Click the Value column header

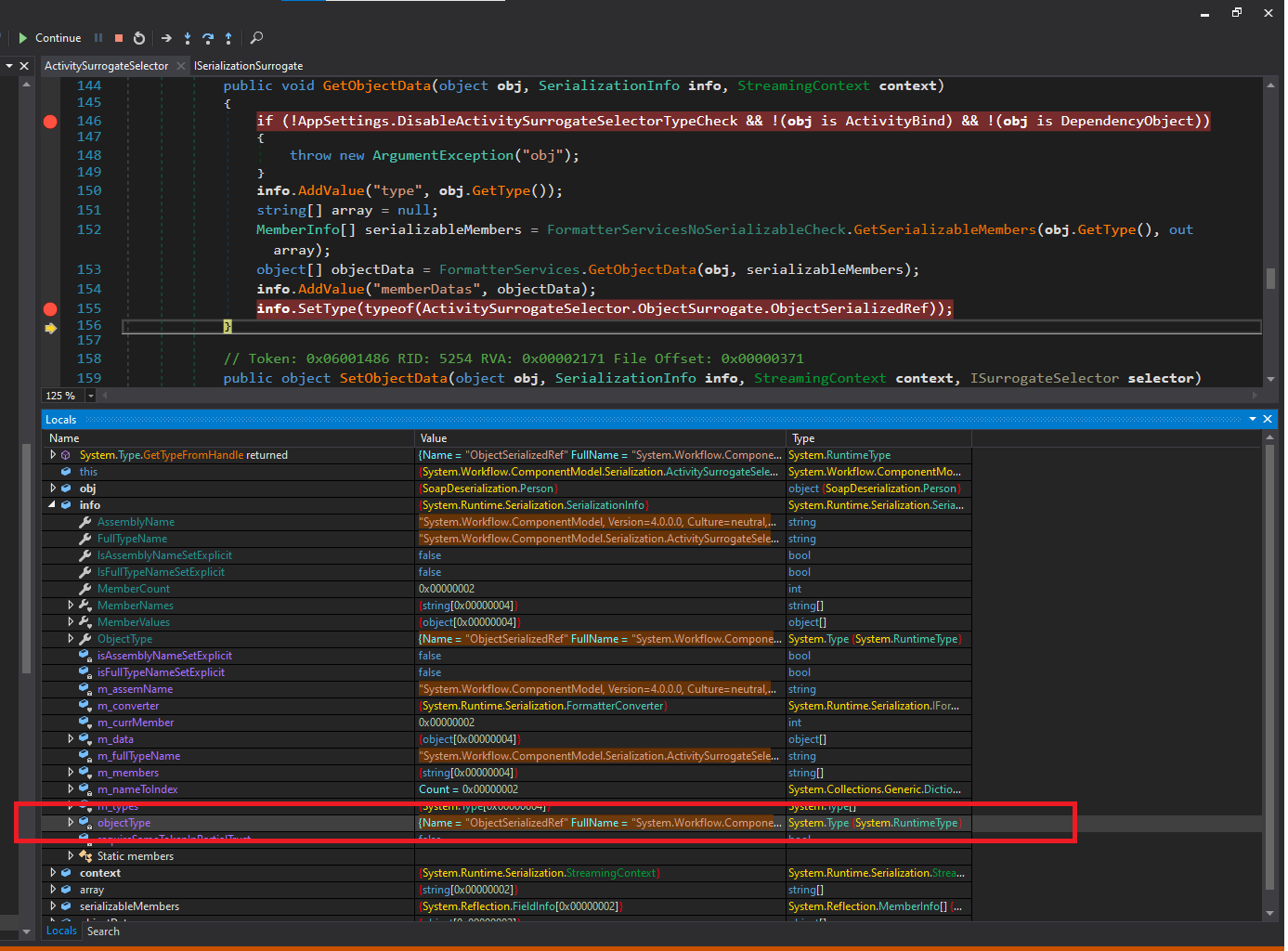point(600,438)
